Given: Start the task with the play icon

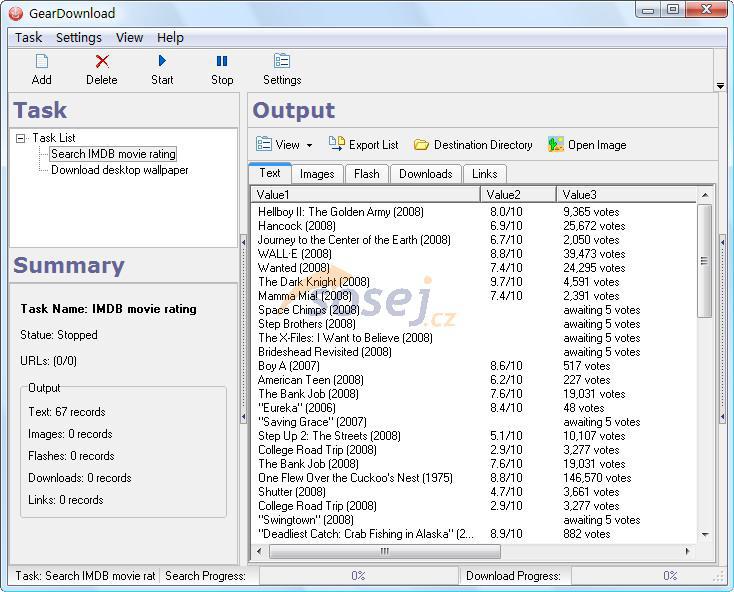Looking at the screenshot, I should point(162,61).
